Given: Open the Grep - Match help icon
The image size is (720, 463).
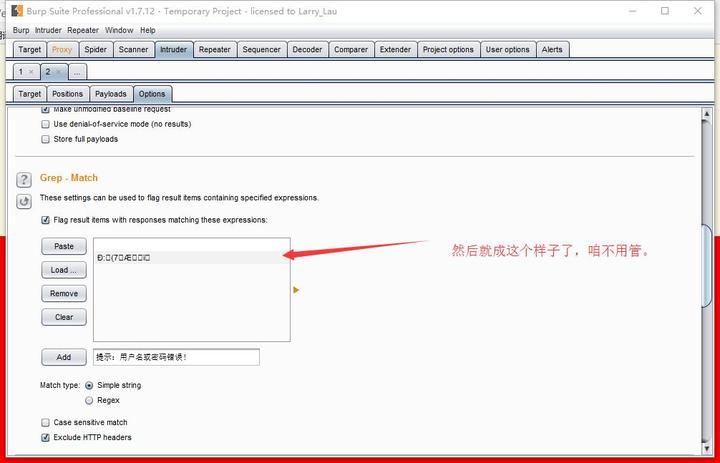Looking at the screenshot, I should [24, 180].
